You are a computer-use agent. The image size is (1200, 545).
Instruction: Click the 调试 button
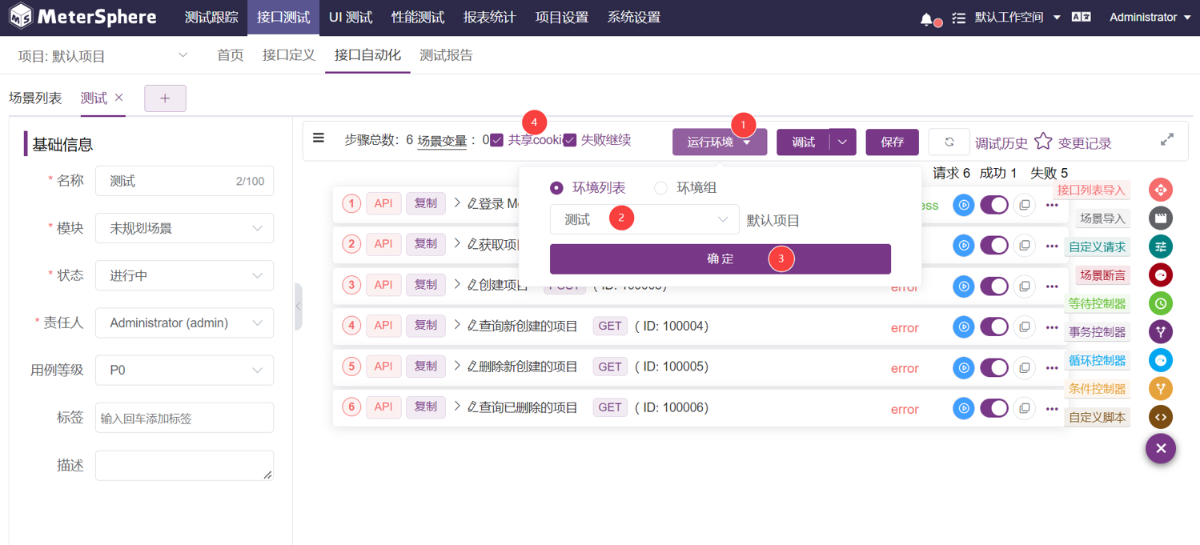point(804,142)
